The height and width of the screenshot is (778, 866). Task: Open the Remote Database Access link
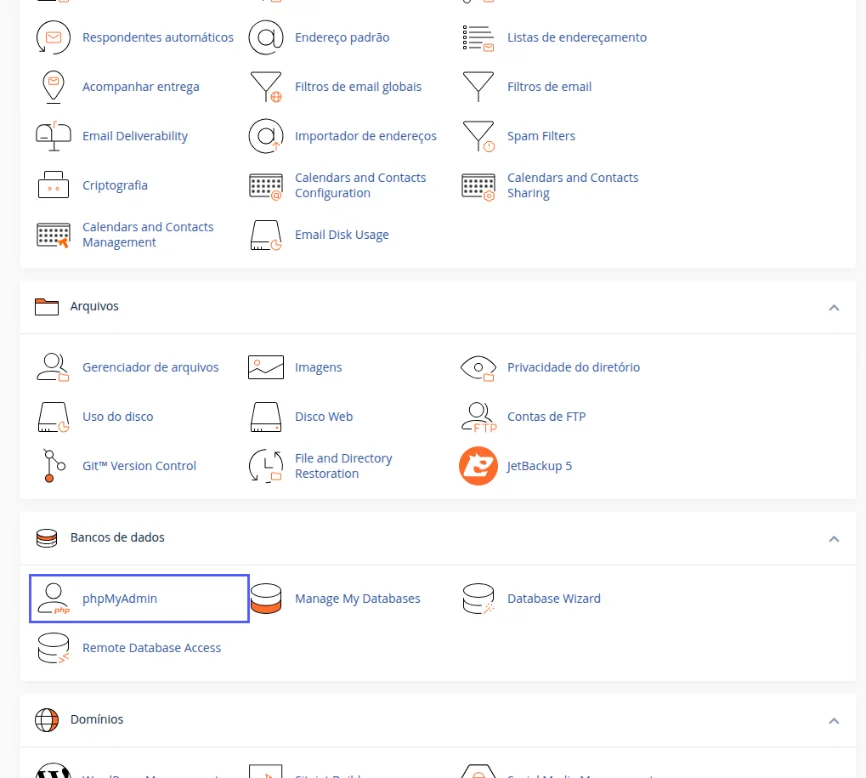click(151, 648)
